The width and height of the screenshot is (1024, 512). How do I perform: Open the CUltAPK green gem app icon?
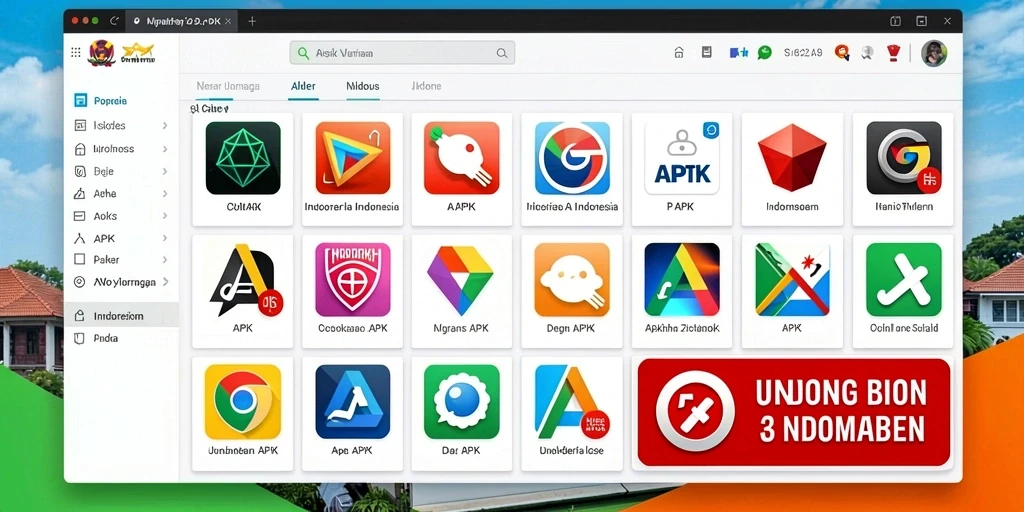pyautogui.click(x=243, y=158)
